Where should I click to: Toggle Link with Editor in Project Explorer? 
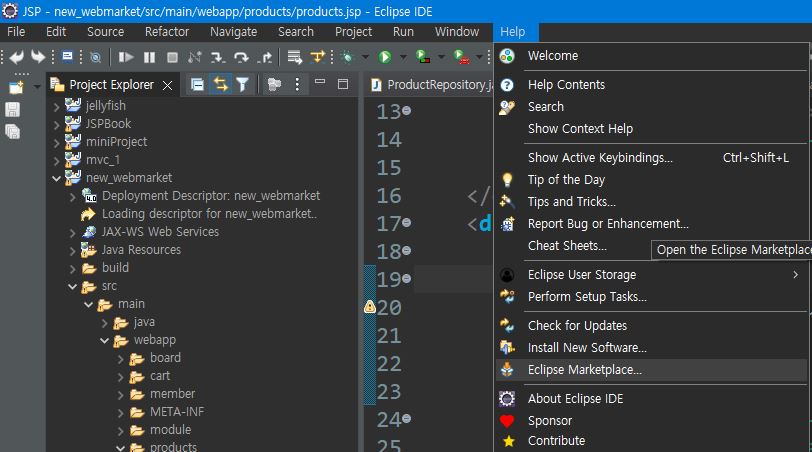click(220, 84)
